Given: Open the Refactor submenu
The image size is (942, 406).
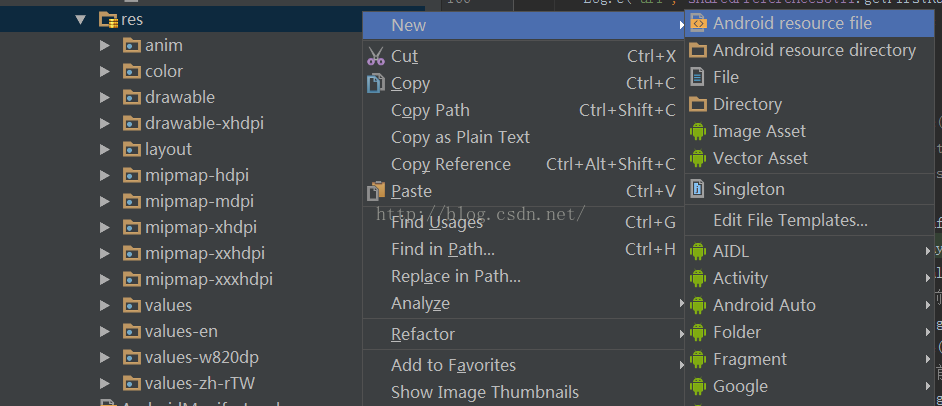Looking at the screenshot, I should point(523,334).
